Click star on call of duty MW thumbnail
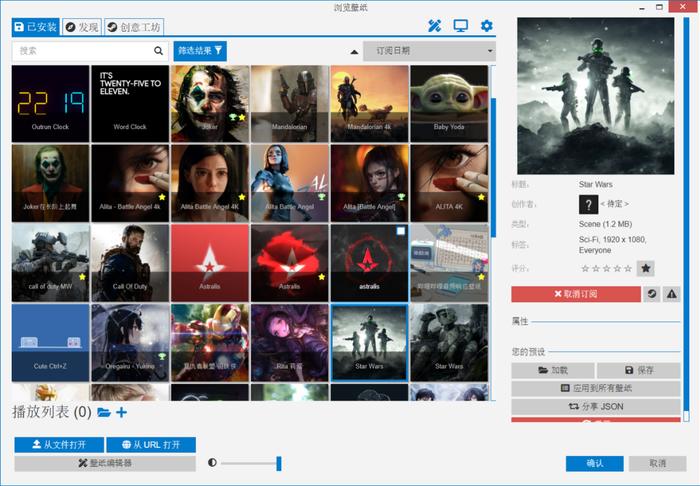This screenshot has height=486, width=700. [83, 277]
